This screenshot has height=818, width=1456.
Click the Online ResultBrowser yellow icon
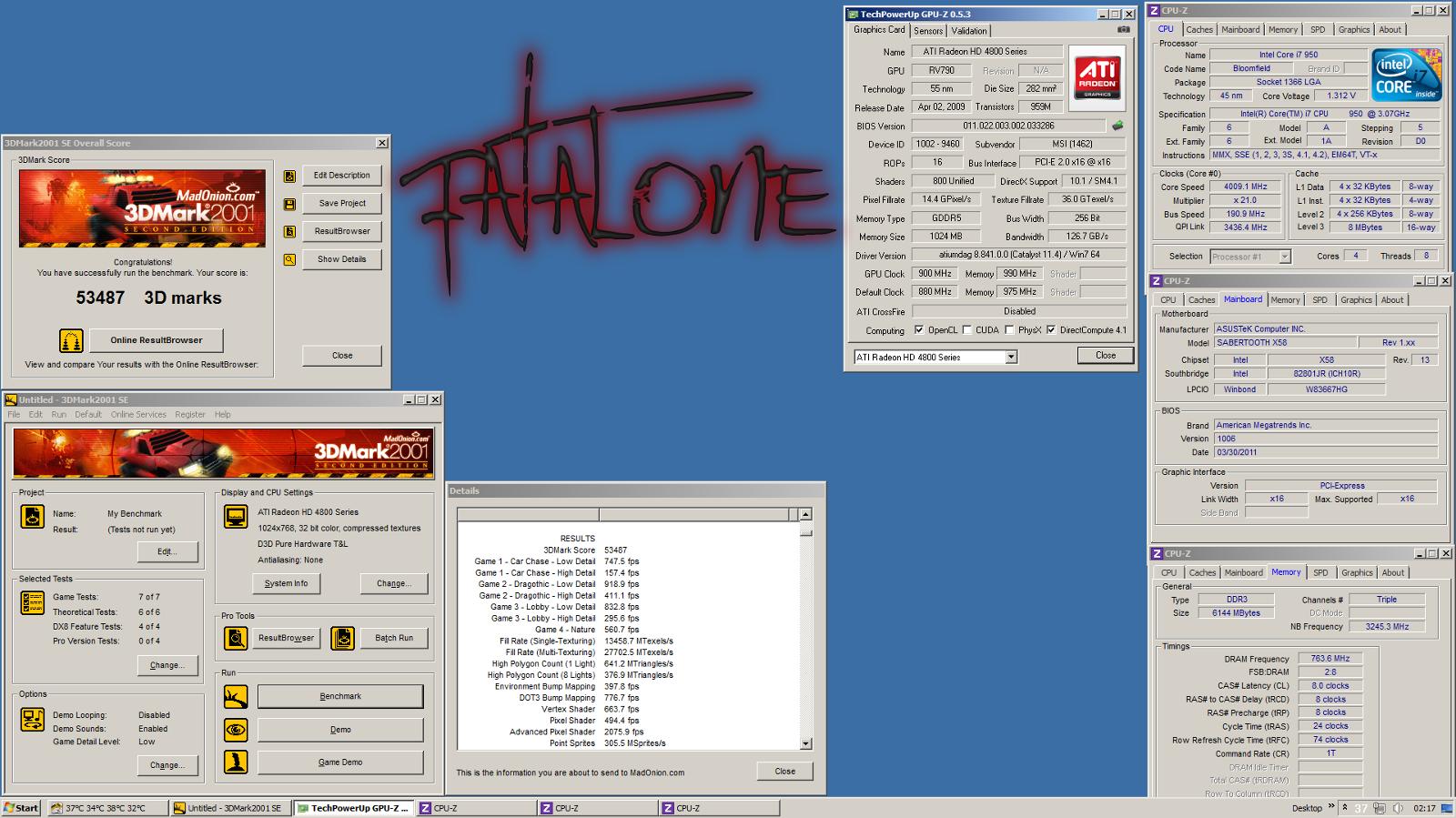pyautogui.click(x=71, y=340)
